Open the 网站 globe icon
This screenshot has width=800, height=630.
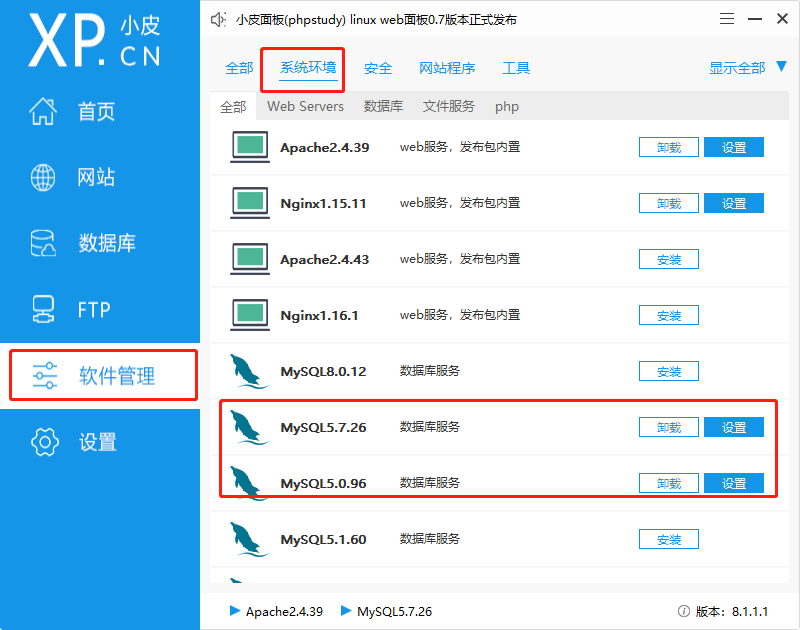click(43, 178)
